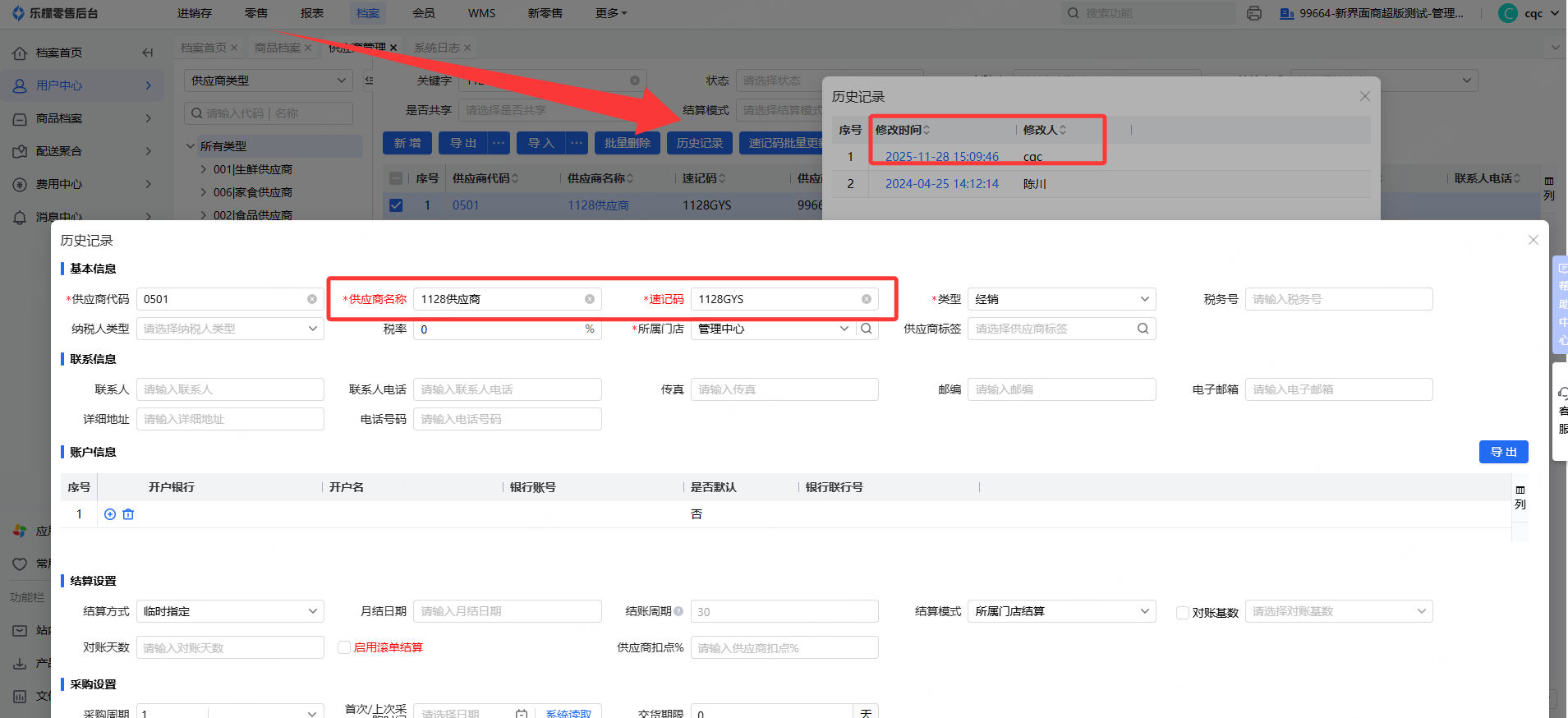1568x718 pixels.
Task: Close the small 历史记录 list popup
Action: [1365, 96]
